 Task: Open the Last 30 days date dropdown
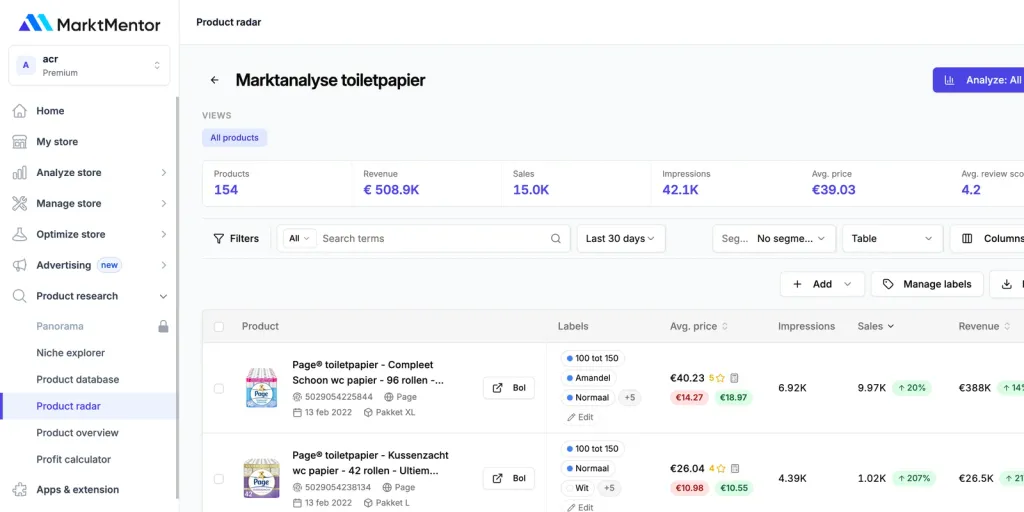pyautogui.click(x=621, y=238)
